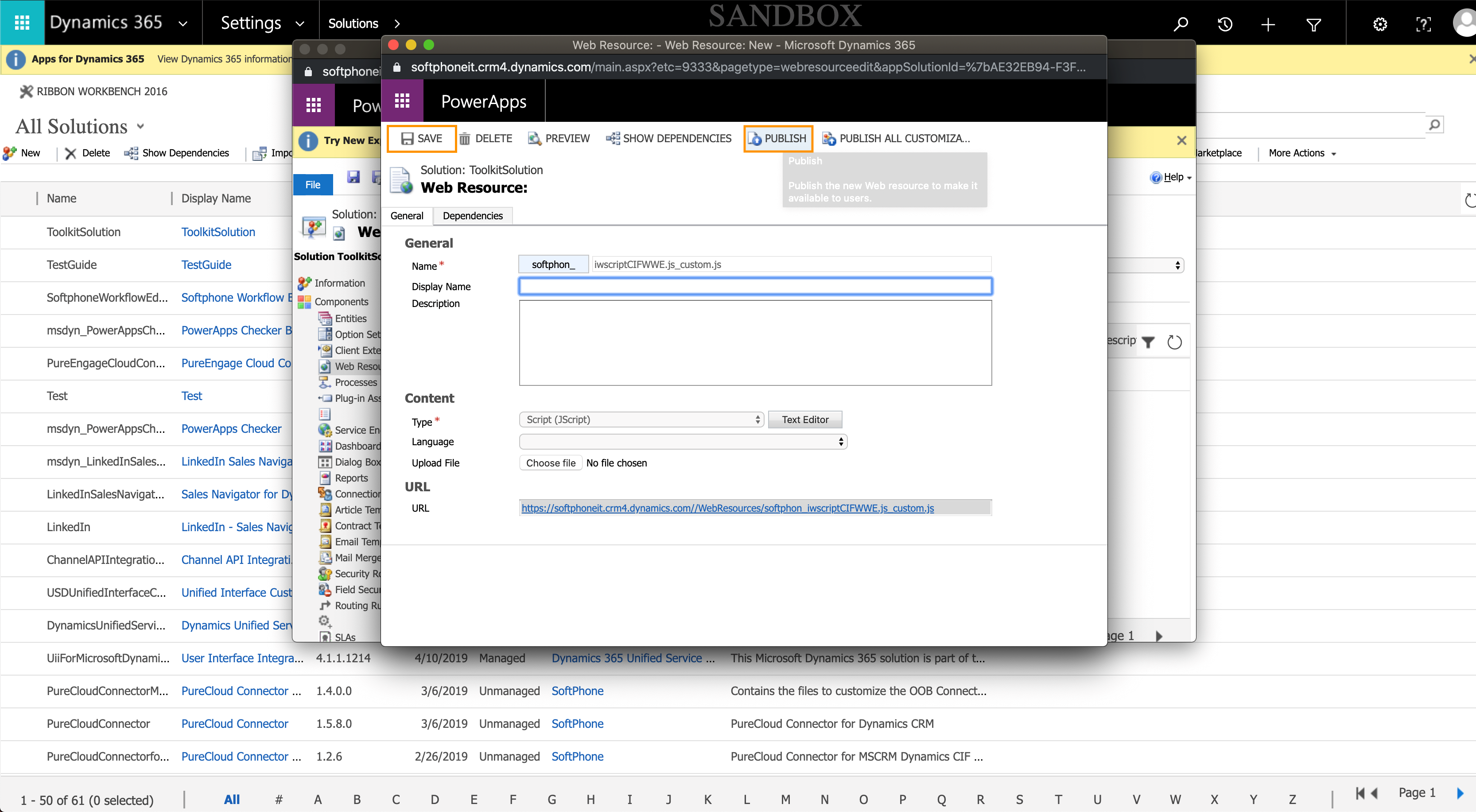Delete selected solution in All Solutions
1476x812 pixels.
87,153
